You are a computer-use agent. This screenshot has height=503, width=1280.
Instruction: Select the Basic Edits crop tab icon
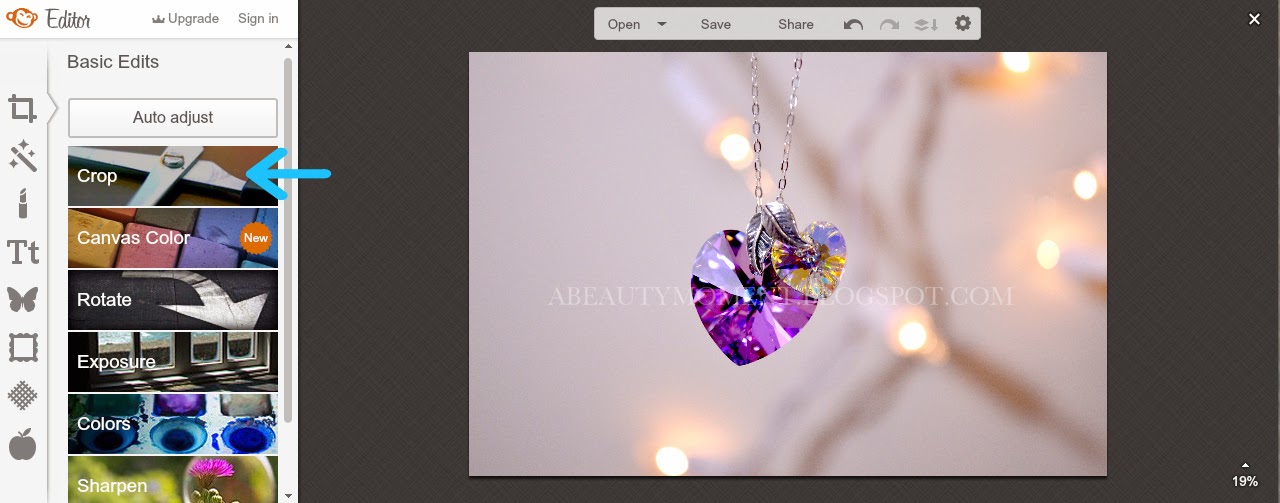click(x=23, y=108)
